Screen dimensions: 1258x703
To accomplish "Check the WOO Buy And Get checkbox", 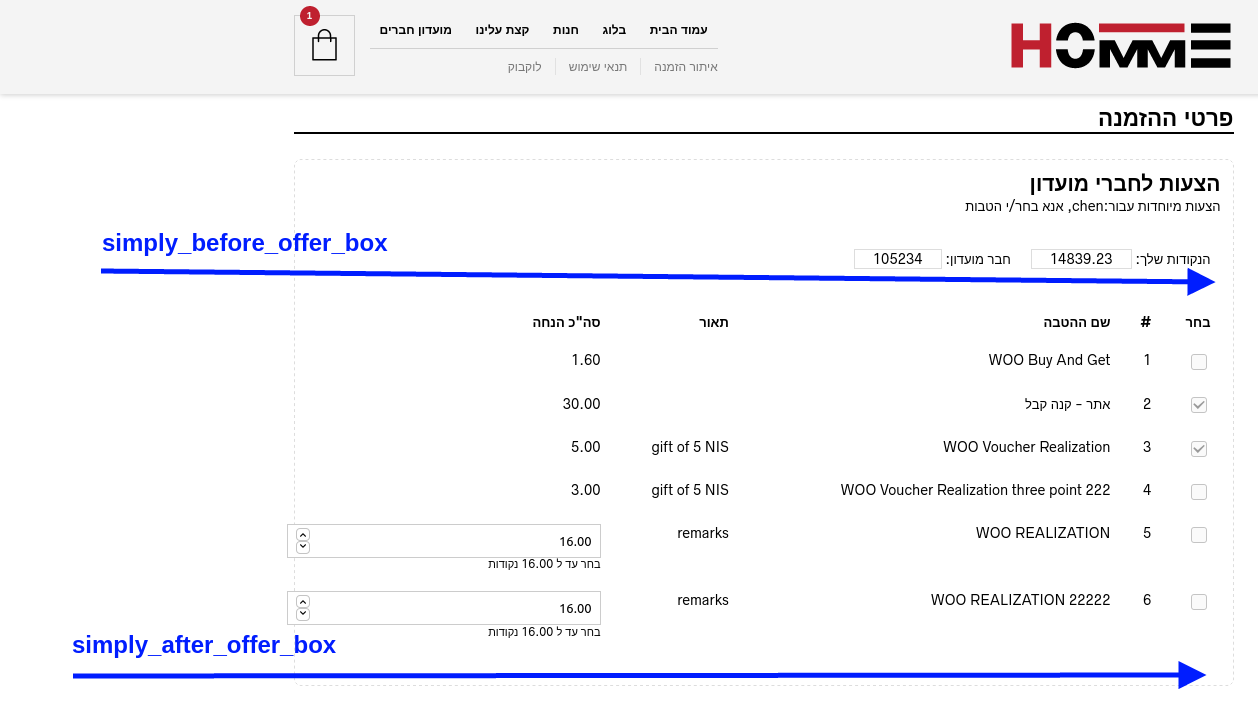I will point(1199,362).
